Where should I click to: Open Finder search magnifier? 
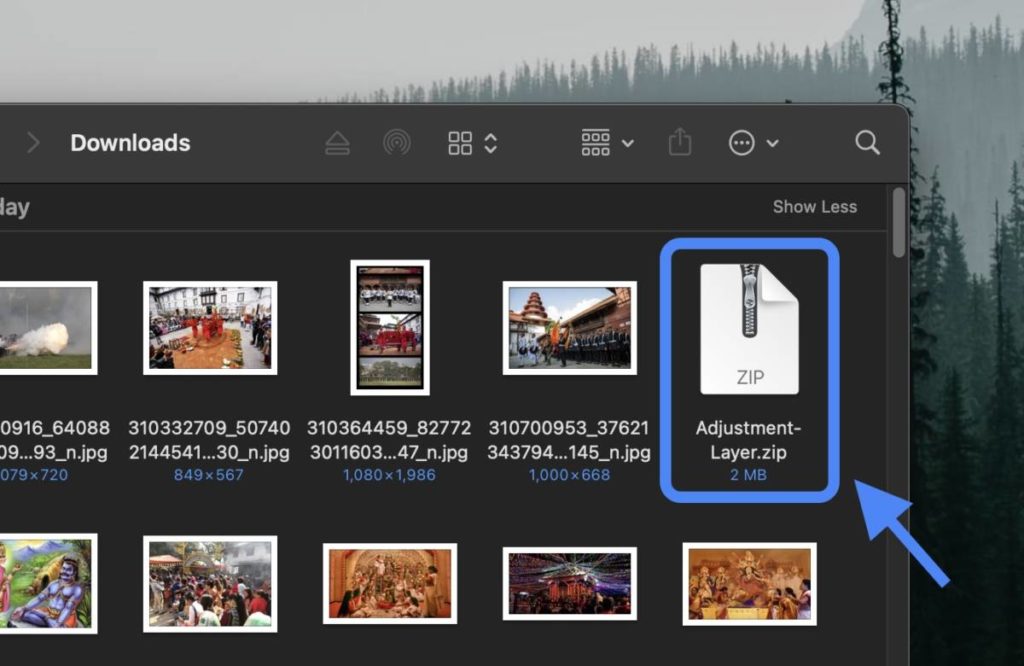click(x=867, y=142)
